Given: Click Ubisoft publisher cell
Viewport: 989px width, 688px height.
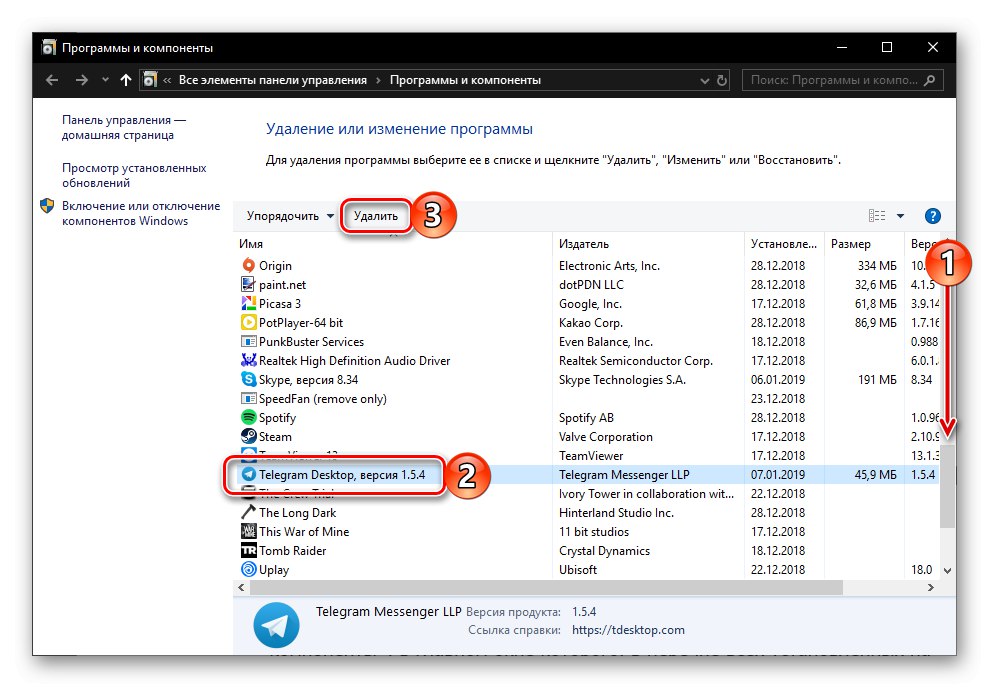Looking at the screenshot, I should pos(578,569).
